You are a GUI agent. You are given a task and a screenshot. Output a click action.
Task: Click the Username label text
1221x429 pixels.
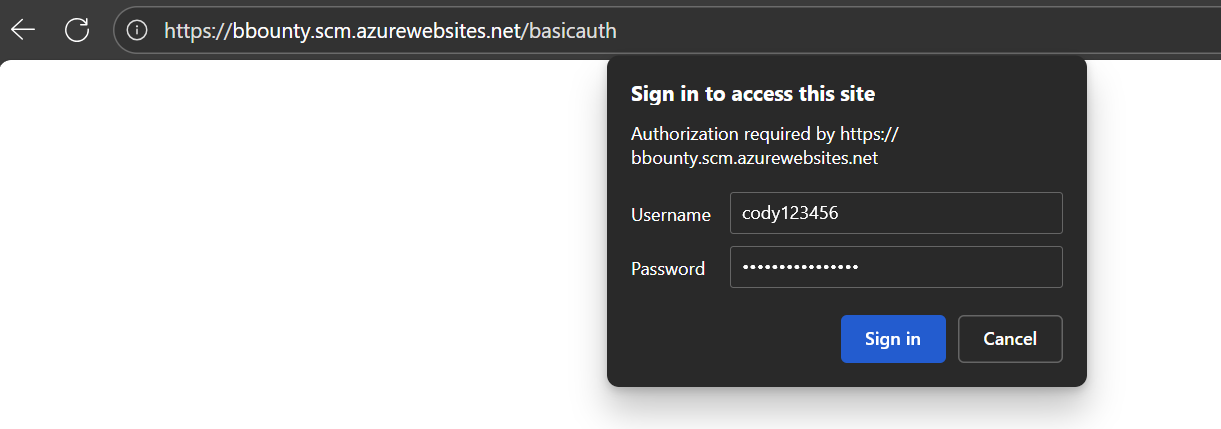(671, 215)
